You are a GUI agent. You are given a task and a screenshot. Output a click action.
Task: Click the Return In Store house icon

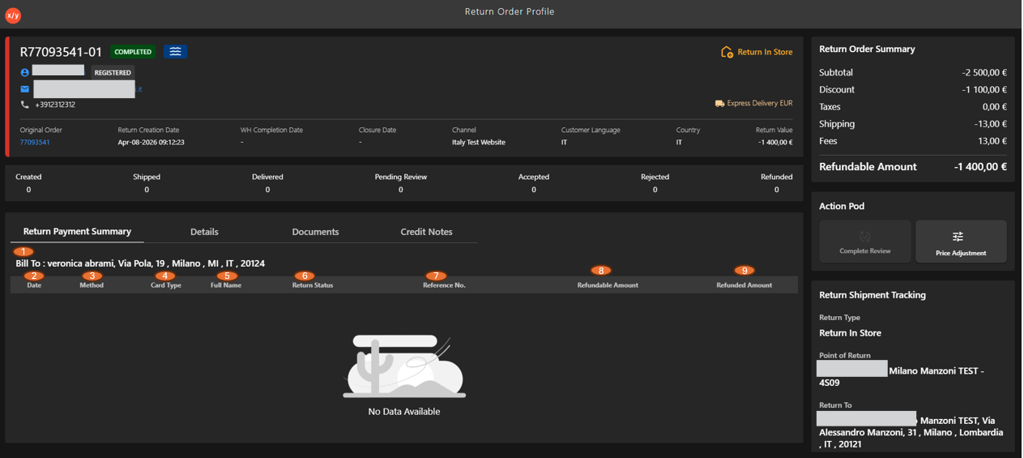(x=726, y=52)
